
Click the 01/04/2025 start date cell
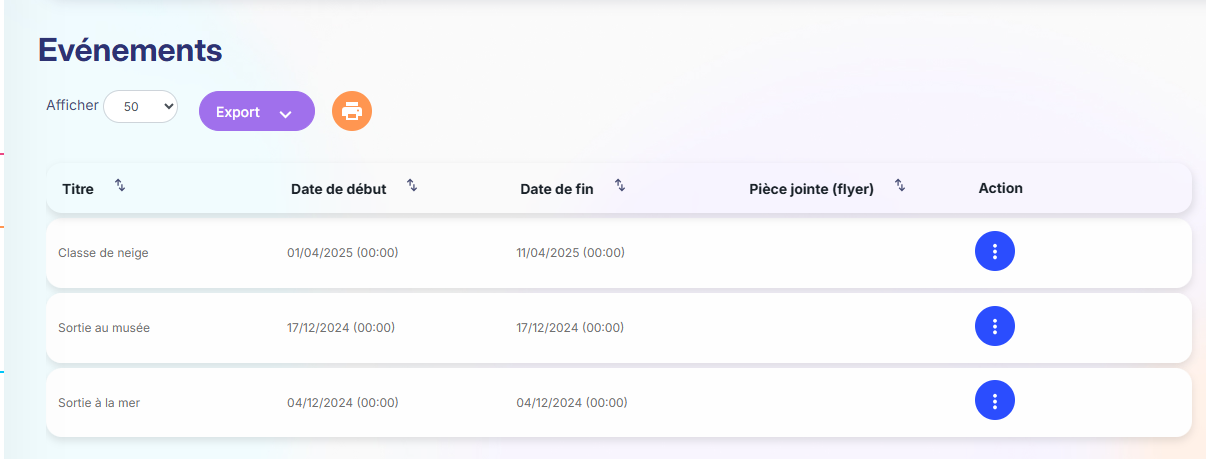pos(343,252)
